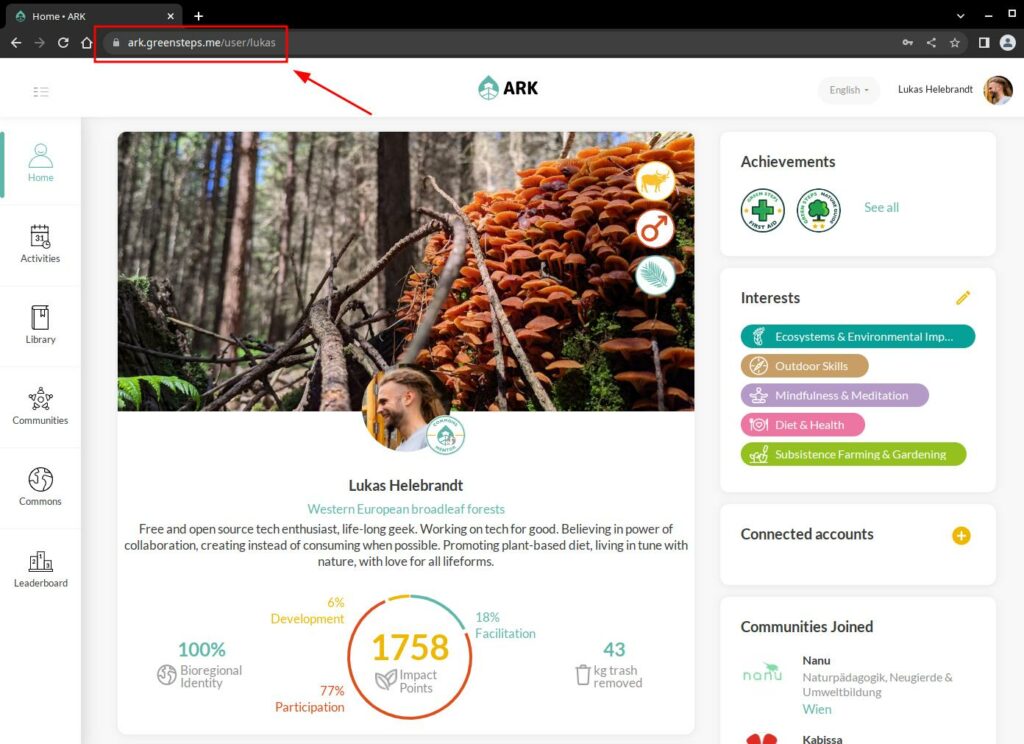Bookmark this page with the star icon
The height and width of the screenshot is (744, 1024).
coord(955,42)
